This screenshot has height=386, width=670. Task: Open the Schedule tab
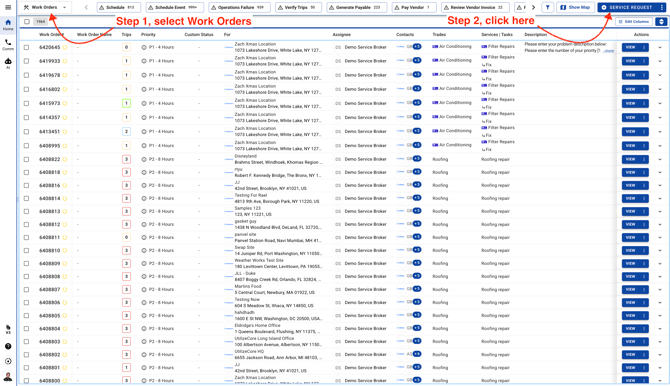(x=118, y=7)
